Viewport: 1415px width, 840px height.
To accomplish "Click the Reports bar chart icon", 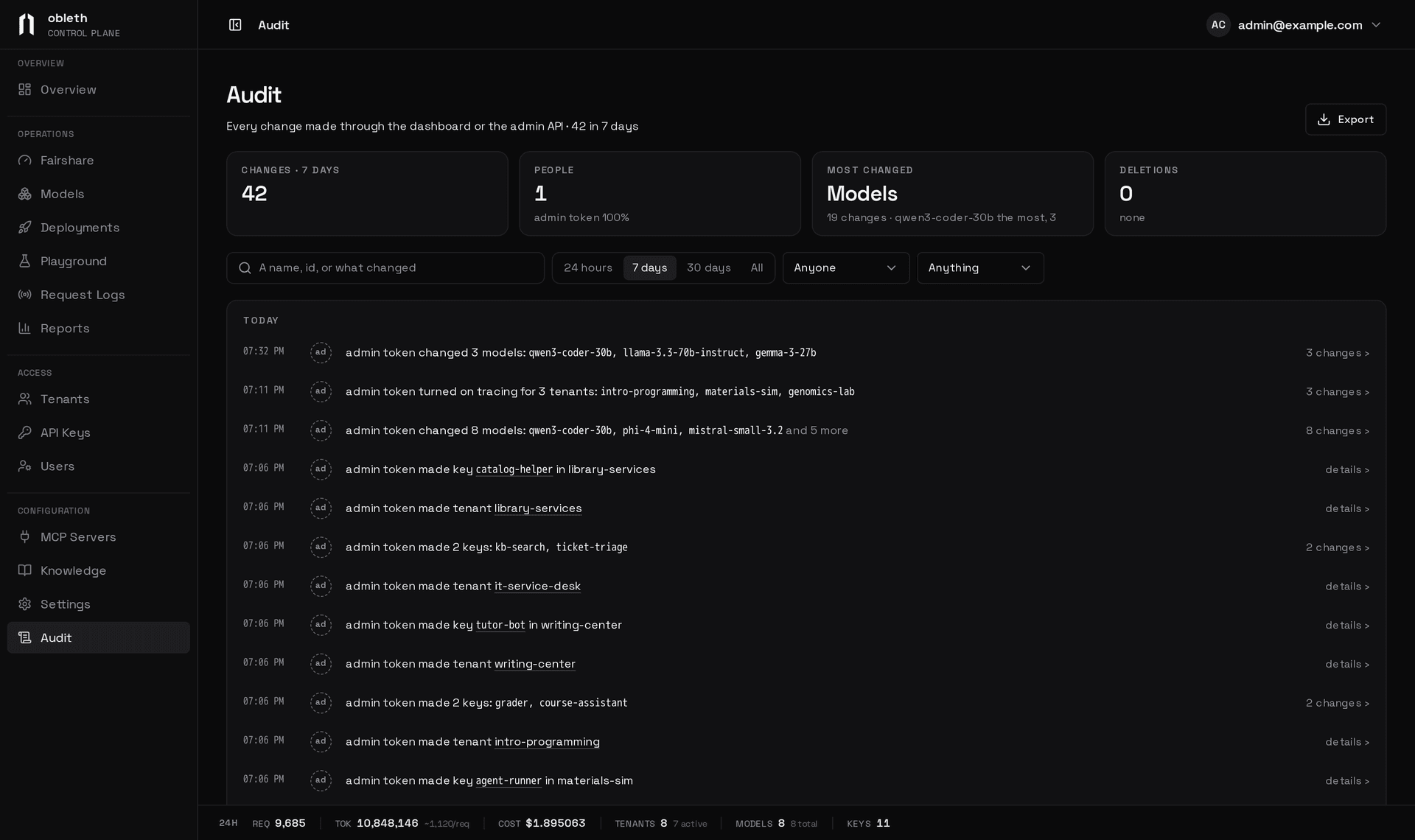I will [25, 329].
